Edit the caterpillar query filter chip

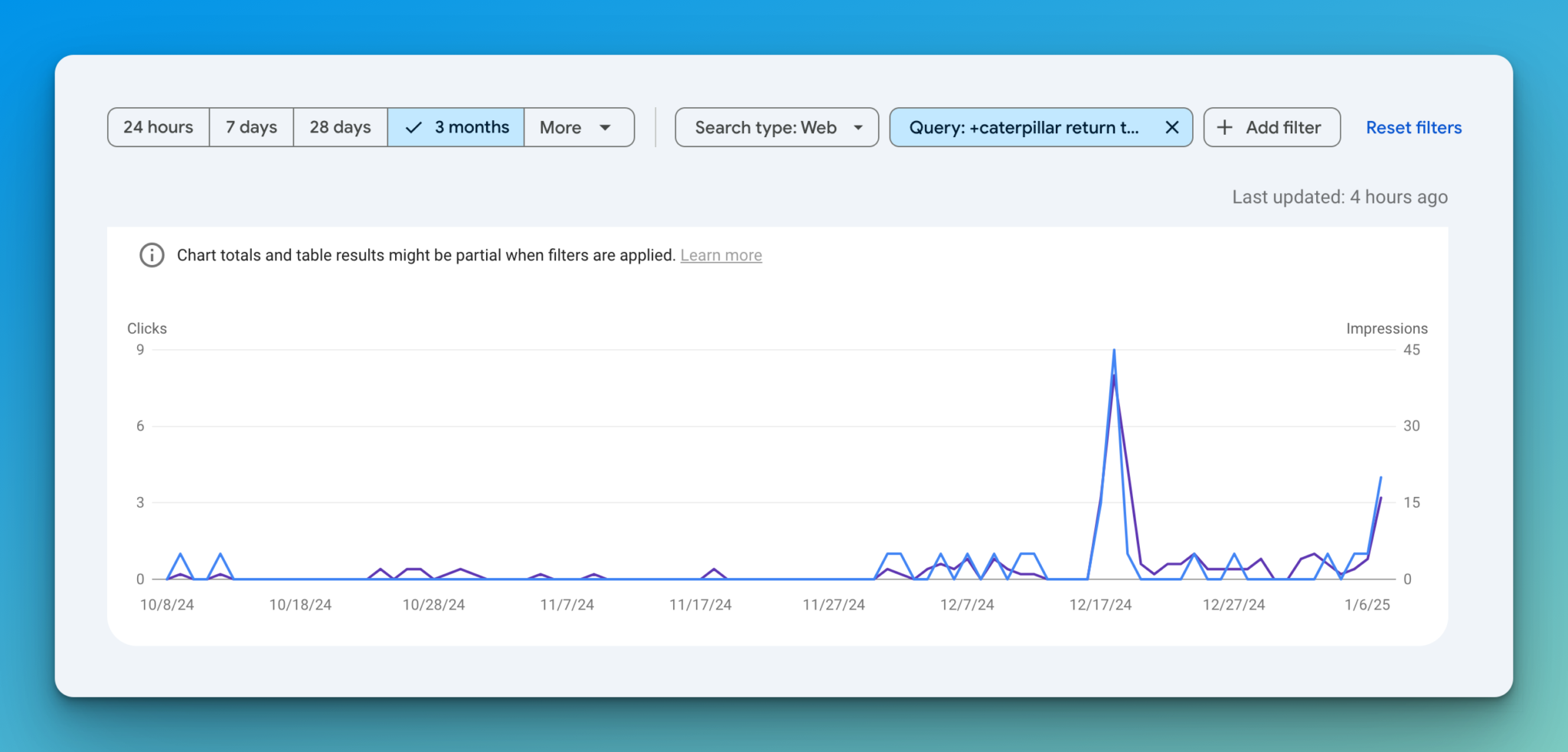click(1023, 127)
